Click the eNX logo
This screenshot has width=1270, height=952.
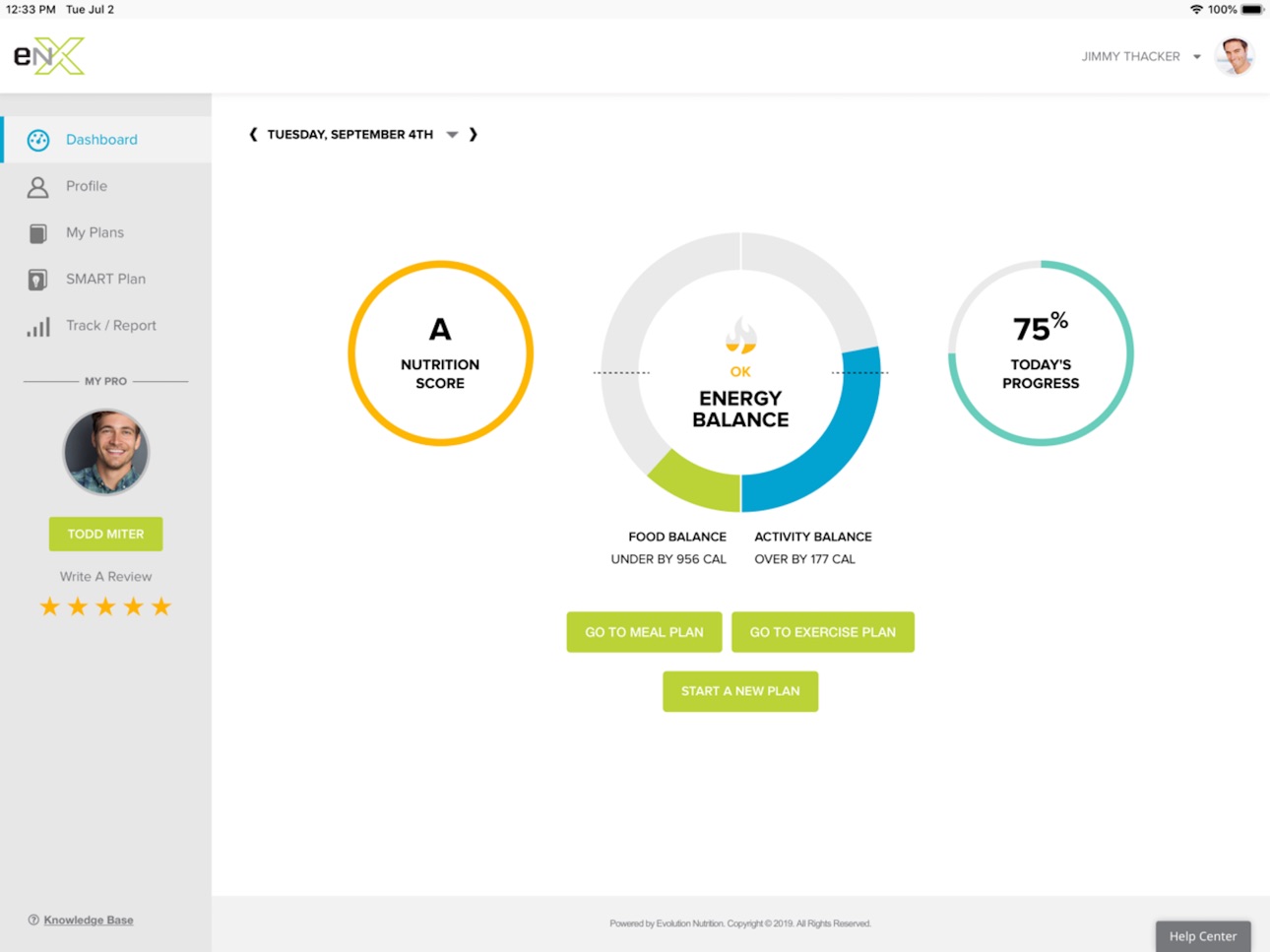(49, 56)
